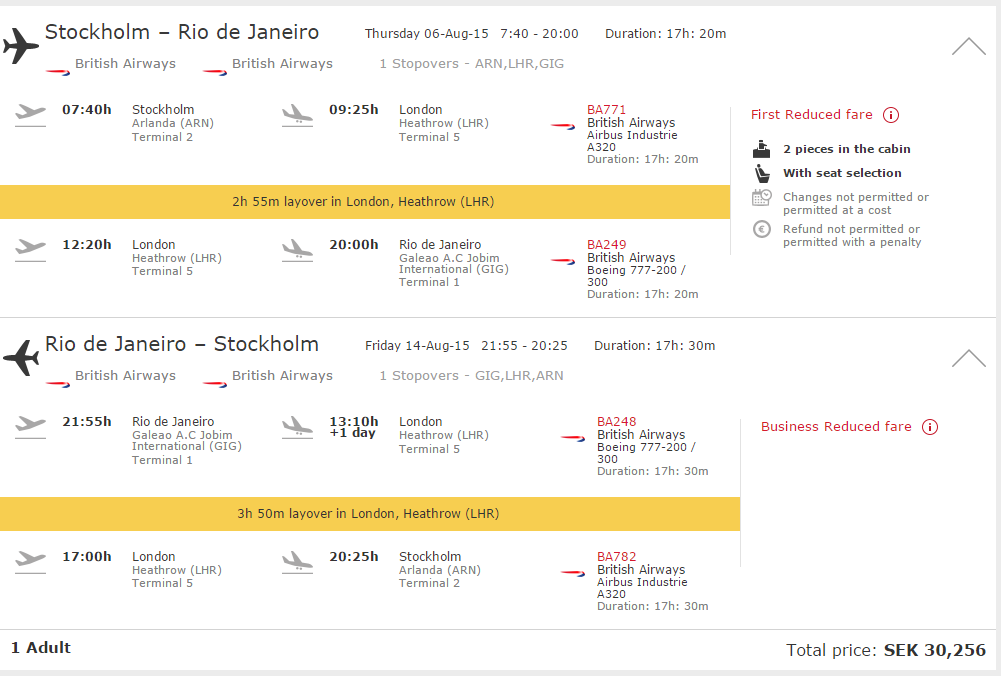Click the departure icon next to 07:40h Stockholm

(31, 114)
